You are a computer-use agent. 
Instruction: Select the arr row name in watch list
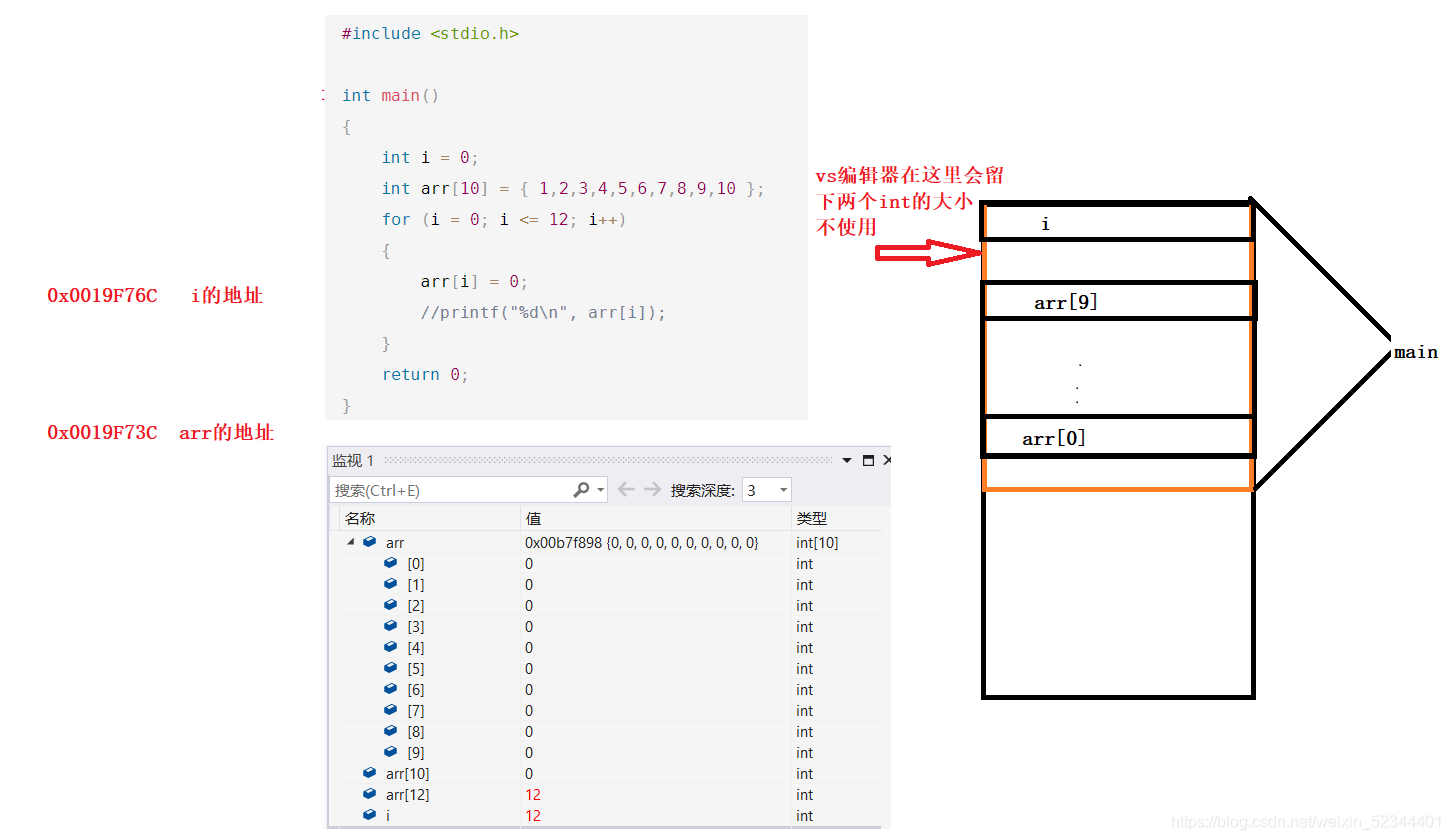(395, 543)
